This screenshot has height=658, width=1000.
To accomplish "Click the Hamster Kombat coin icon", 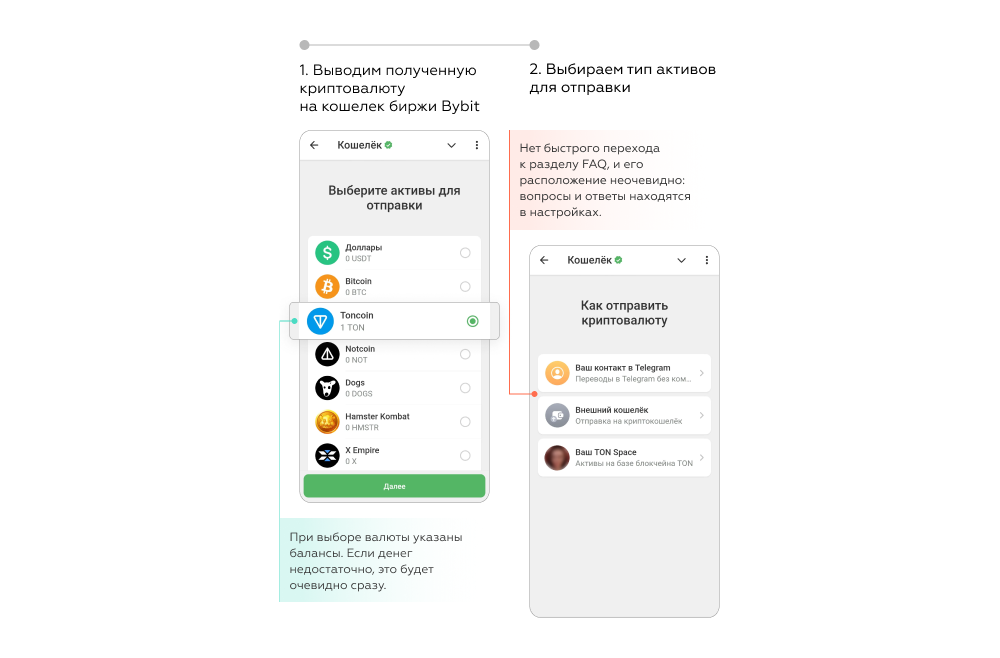I will coord(327,421).
